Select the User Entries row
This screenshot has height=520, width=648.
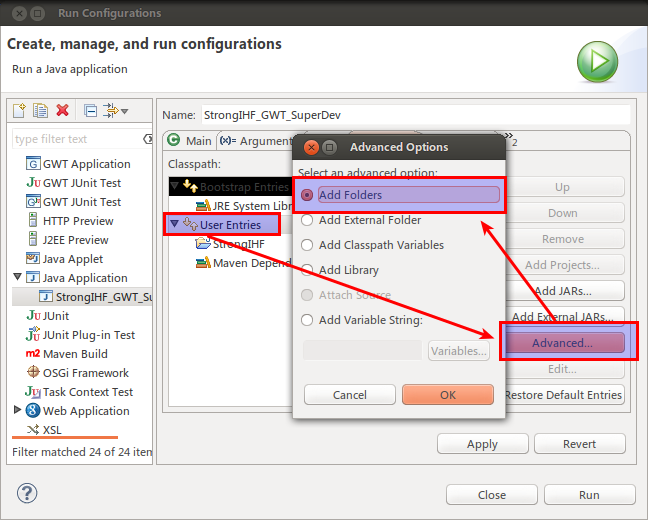pos(231,225)
